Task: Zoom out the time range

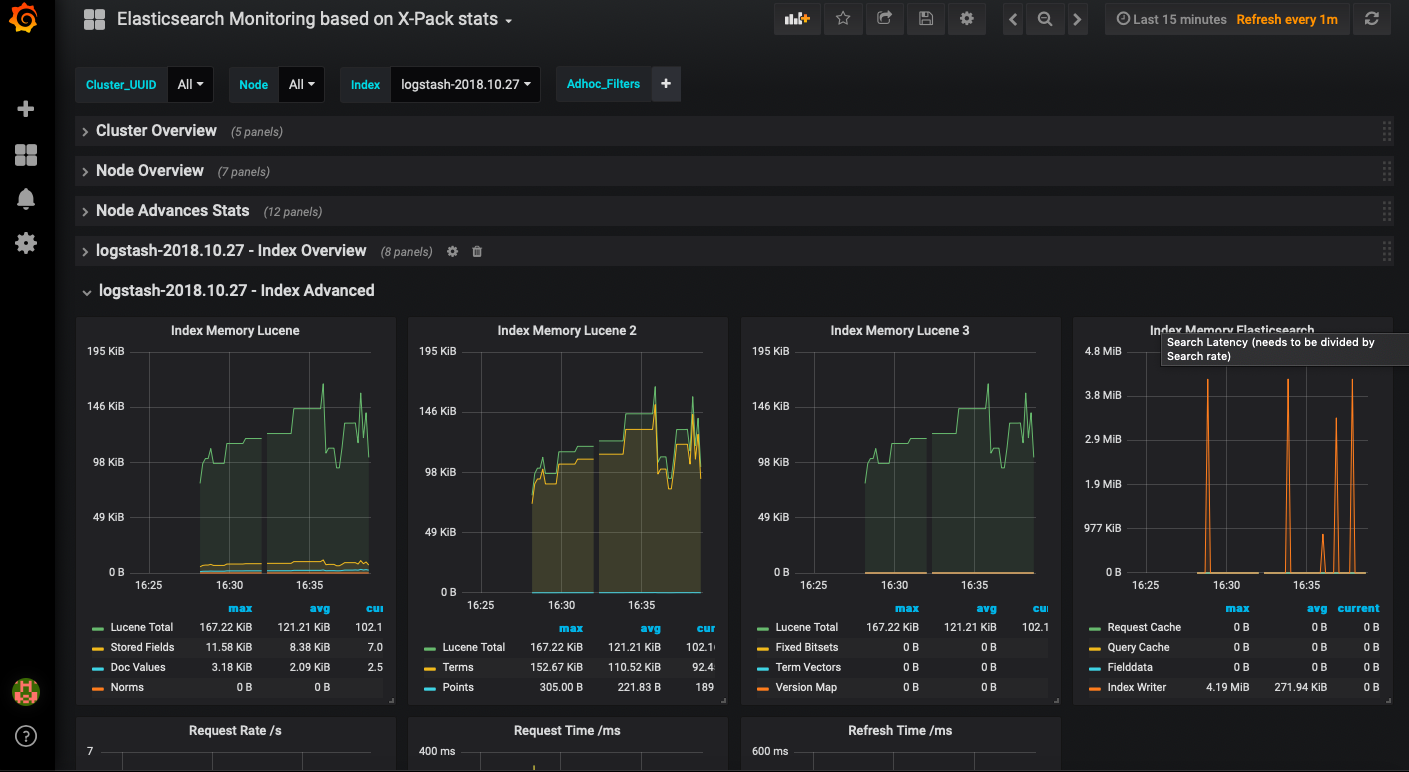Action: [1045, 19]
